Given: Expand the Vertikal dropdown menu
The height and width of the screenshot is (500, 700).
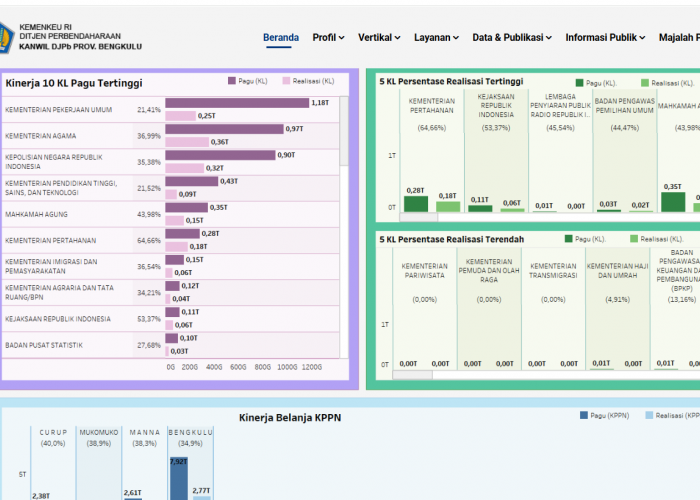Looking at the screenshot, I should coord(379,38).
